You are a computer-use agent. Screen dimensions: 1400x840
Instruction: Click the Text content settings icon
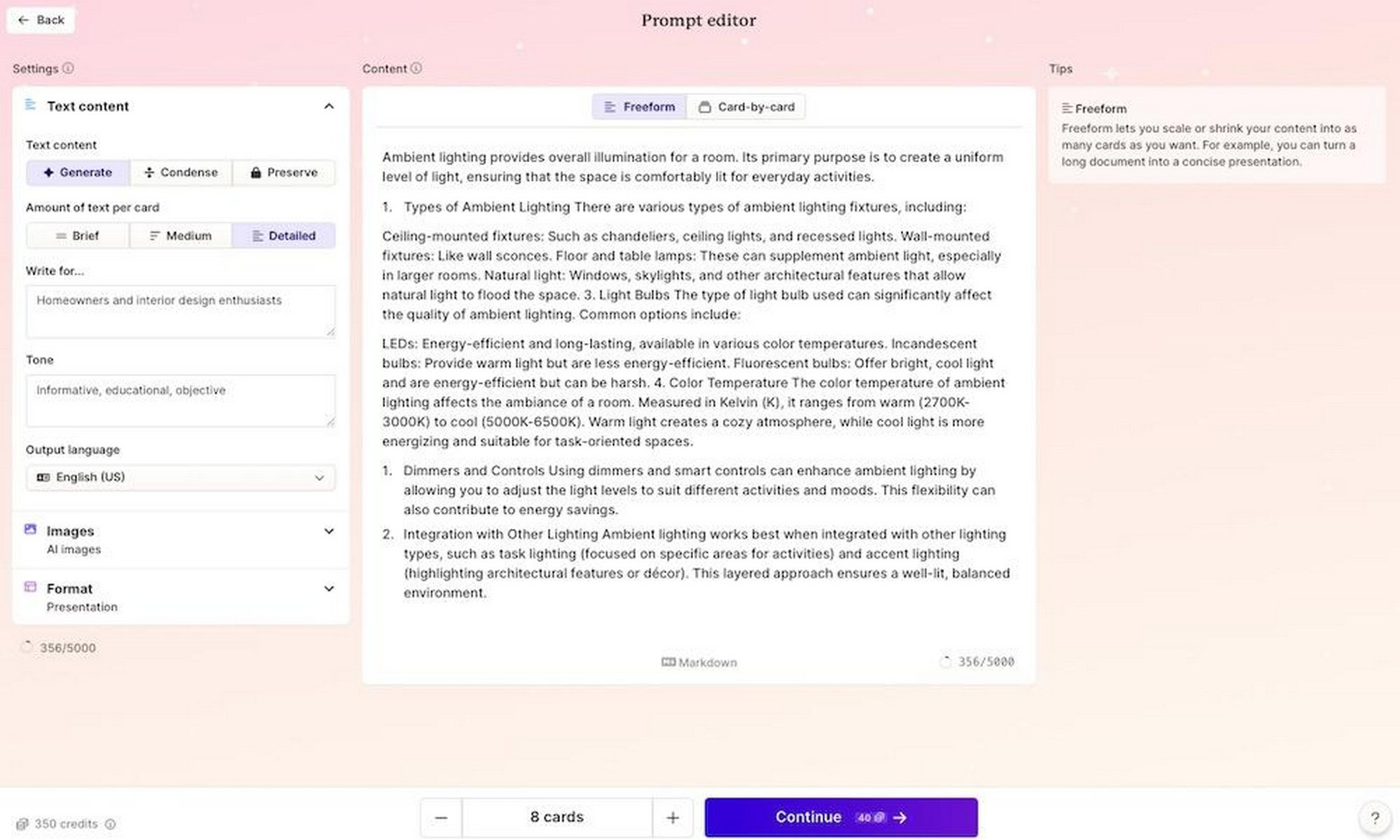pyautogui.click(x=29, y=104)
